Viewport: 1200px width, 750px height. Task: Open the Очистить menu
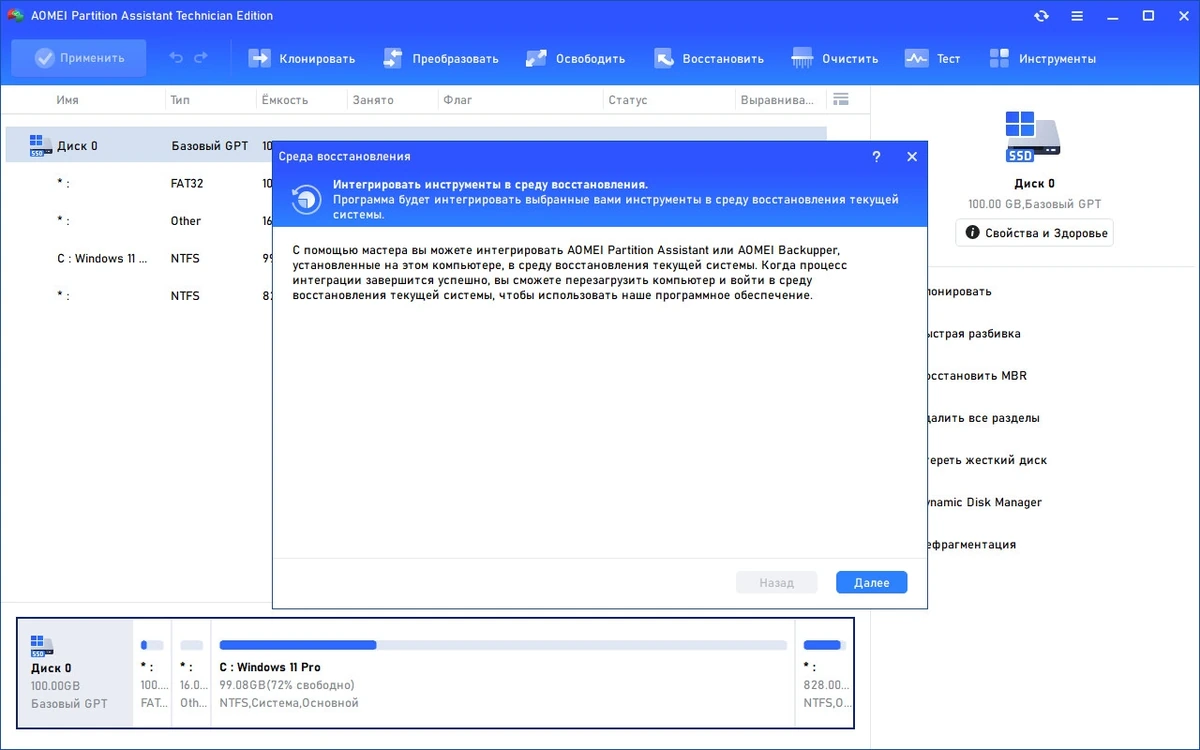pyautogui.click(x=835, y=58)
